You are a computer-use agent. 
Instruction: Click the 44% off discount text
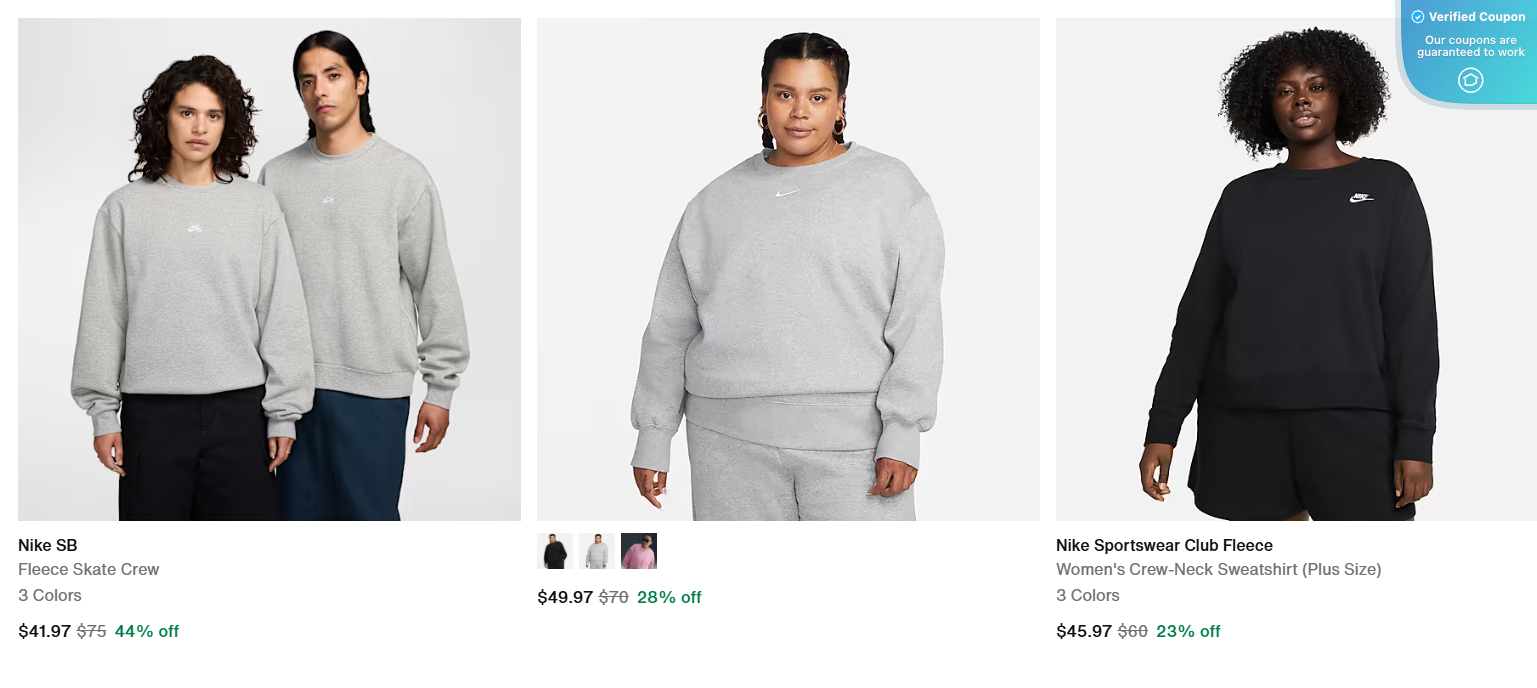point(146,631)
